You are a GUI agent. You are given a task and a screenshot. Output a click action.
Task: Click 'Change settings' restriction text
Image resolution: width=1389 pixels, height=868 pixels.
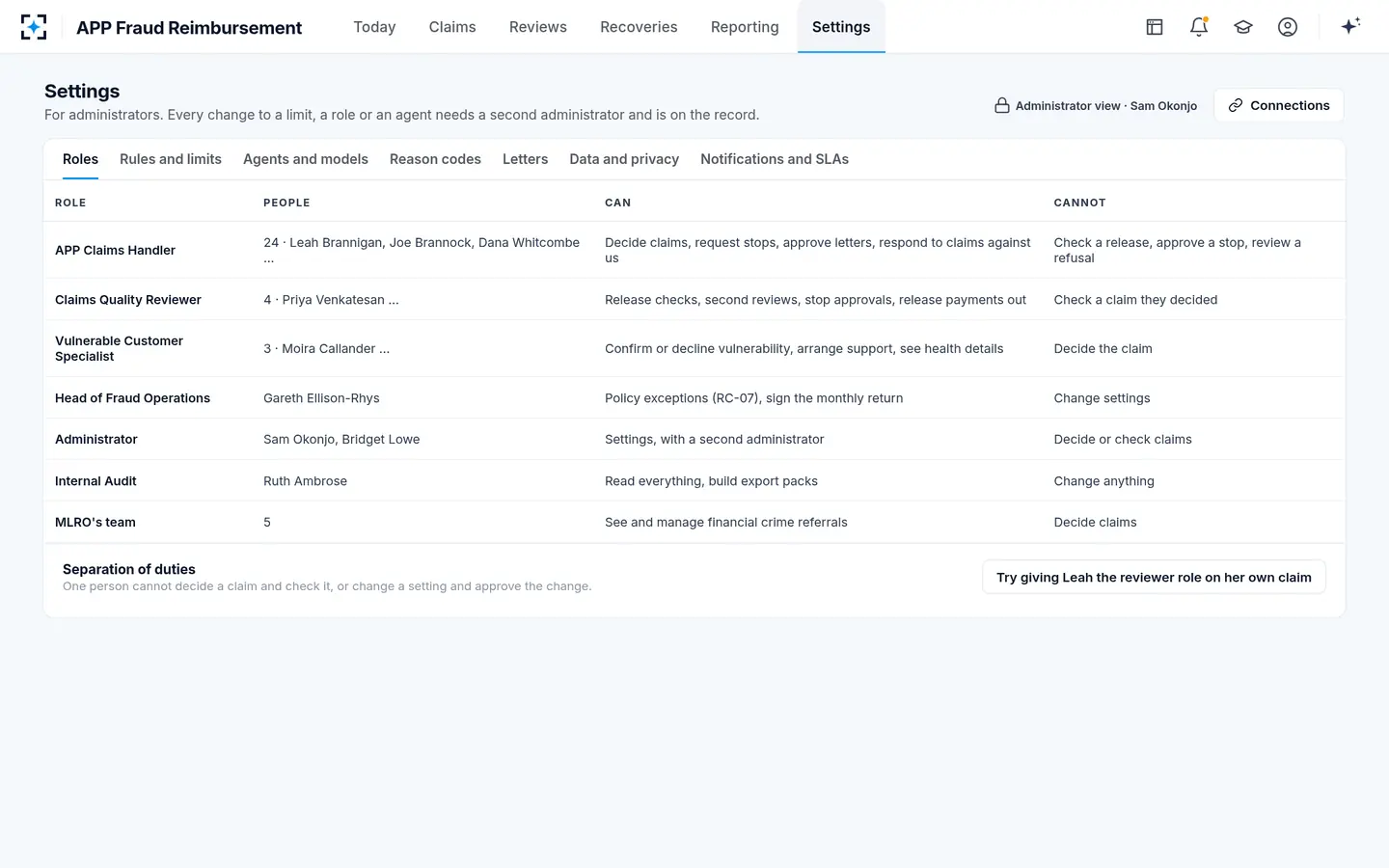tap(1102, 398)
